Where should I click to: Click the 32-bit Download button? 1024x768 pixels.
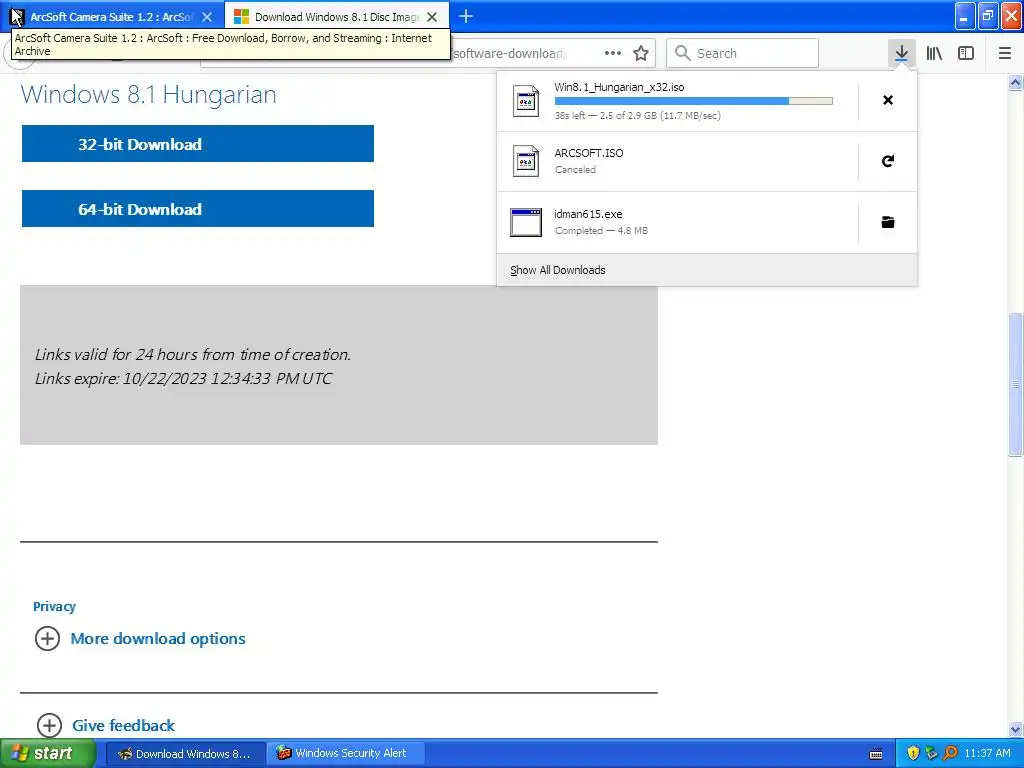click(198, 144)
